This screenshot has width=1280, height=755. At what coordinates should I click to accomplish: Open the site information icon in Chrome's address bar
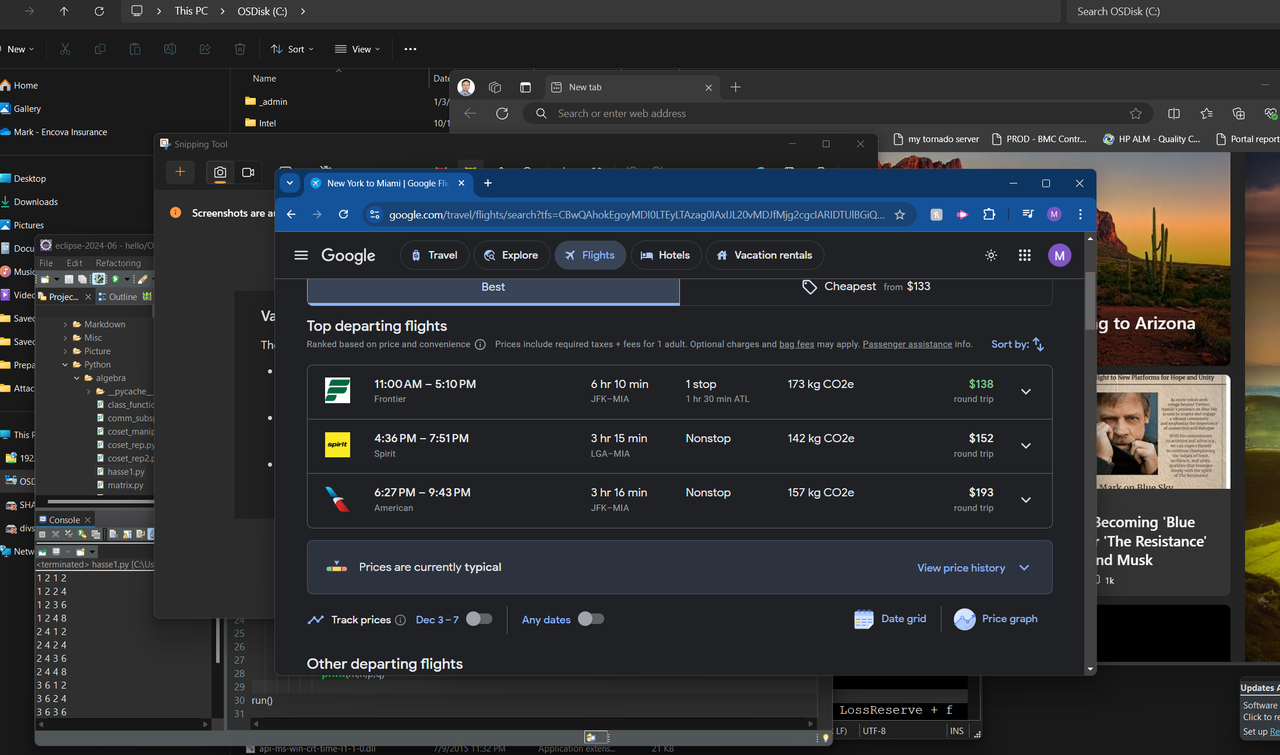pos(373,214)
